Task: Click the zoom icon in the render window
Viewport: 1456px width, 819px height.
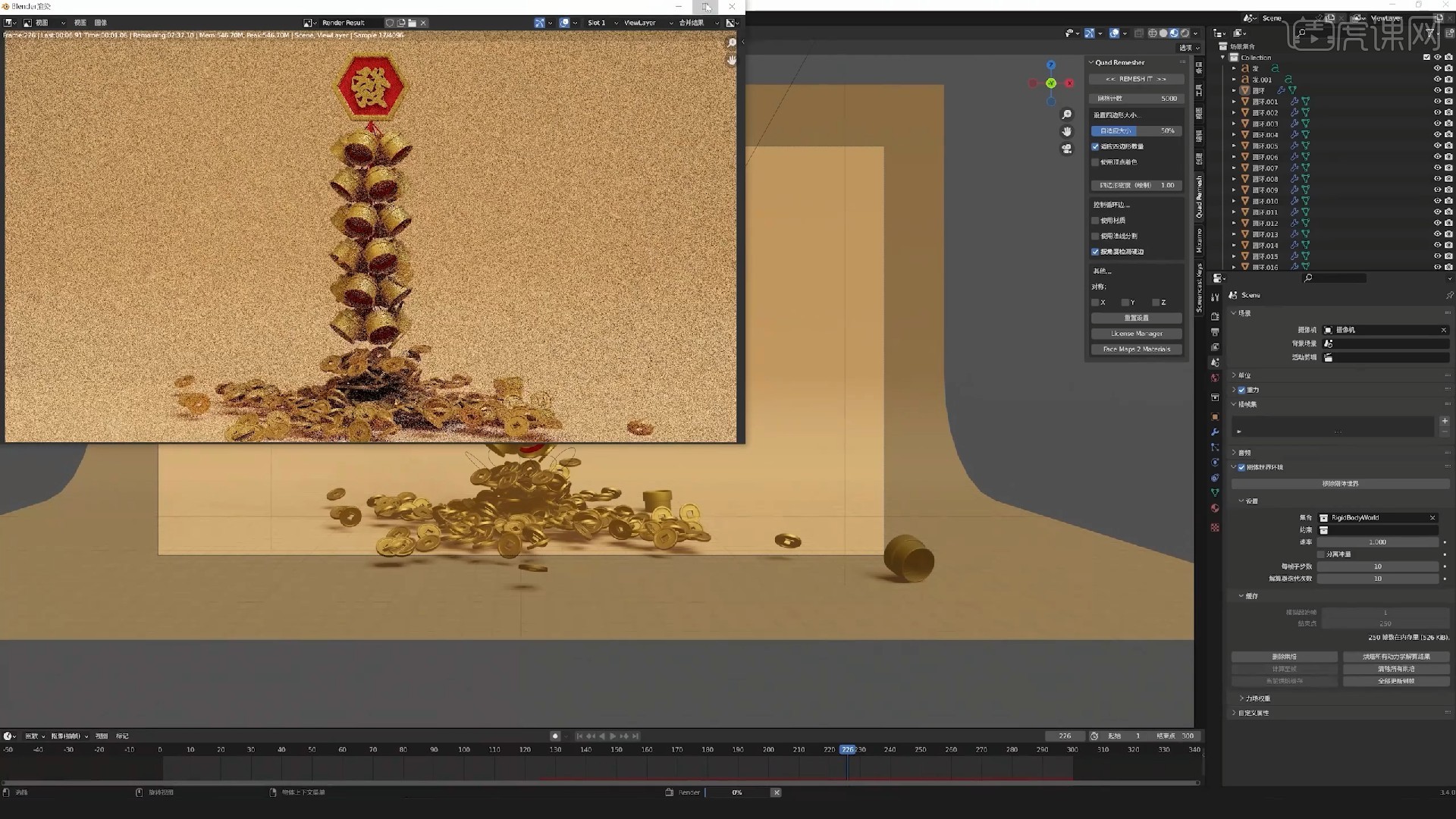Action: point(732,43)
